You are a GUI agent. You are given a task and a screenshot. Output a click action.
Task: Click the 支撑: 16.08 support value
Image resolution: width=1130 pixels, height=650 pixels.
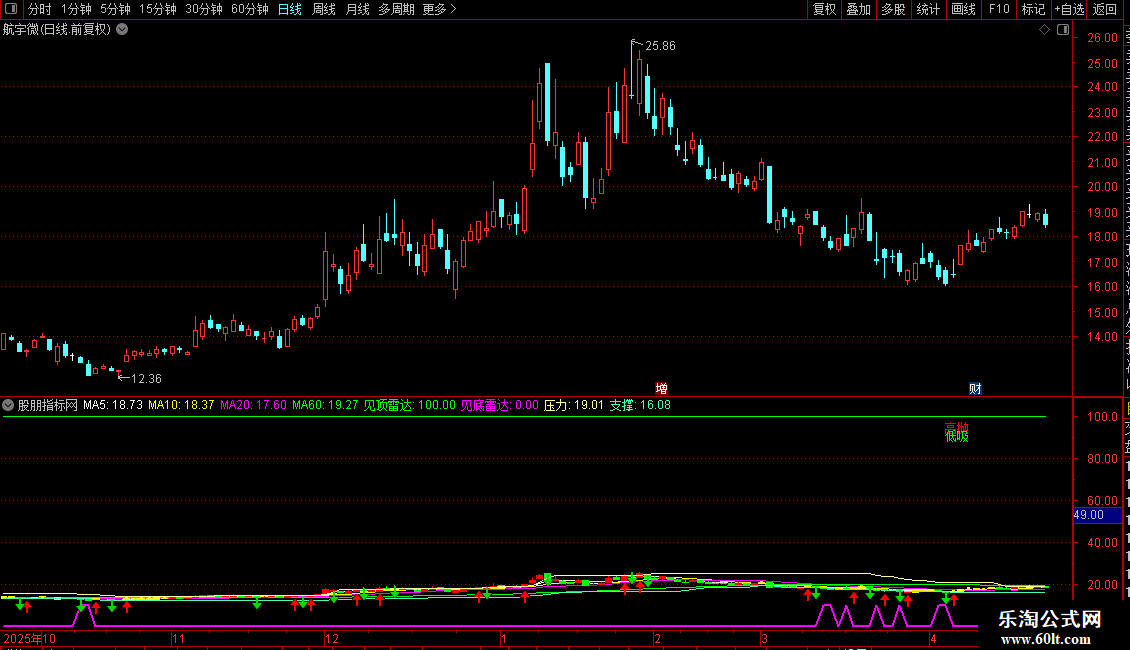click(x=640, y=405)
